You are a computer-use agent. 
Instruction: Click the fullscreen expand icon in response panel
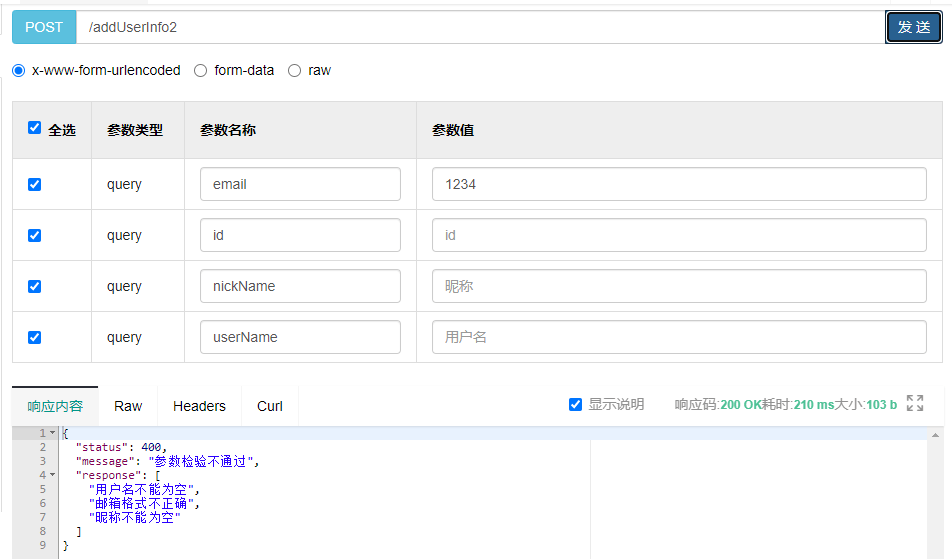(x=914, y=403)
